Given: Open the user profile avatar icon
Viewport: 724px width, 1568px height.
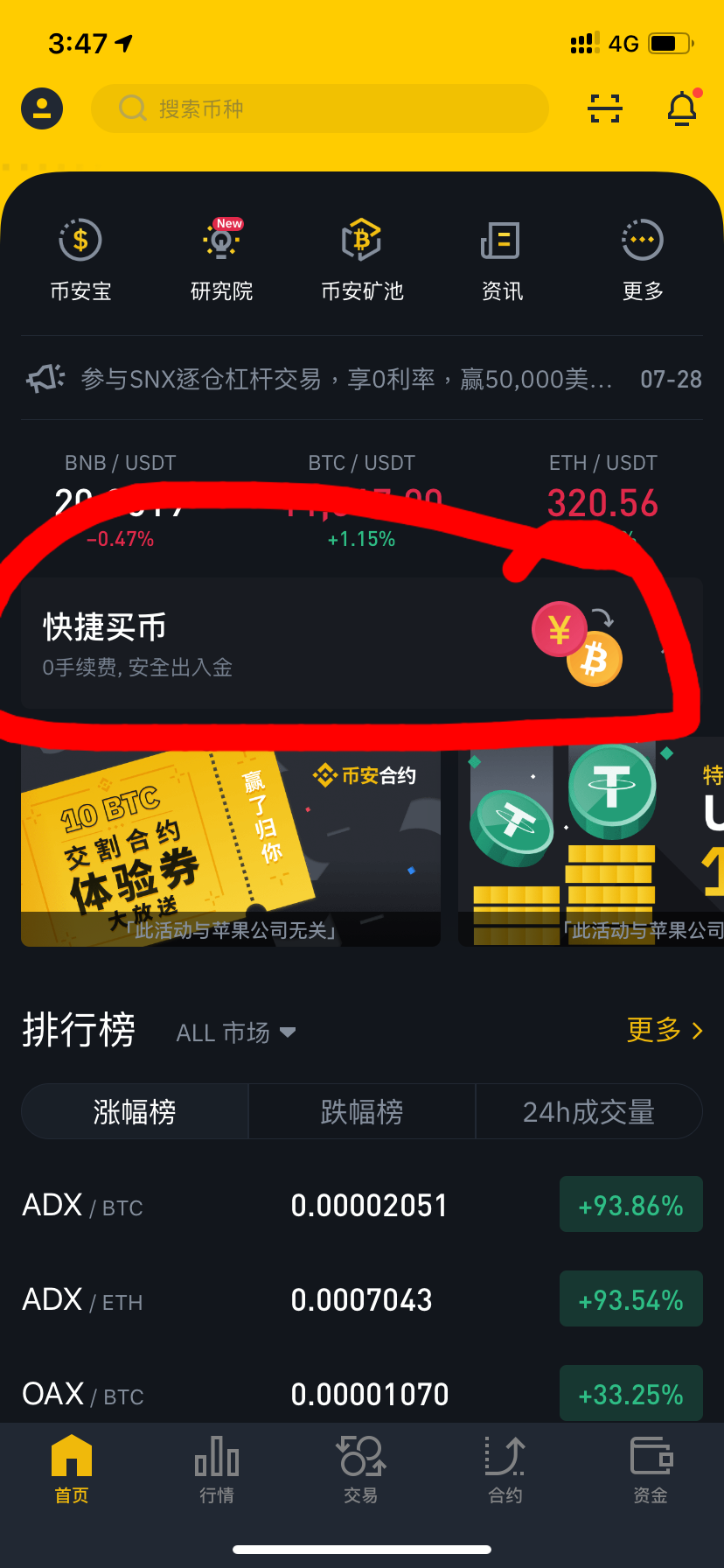Looking at the screenshot, I should (42, 108).
